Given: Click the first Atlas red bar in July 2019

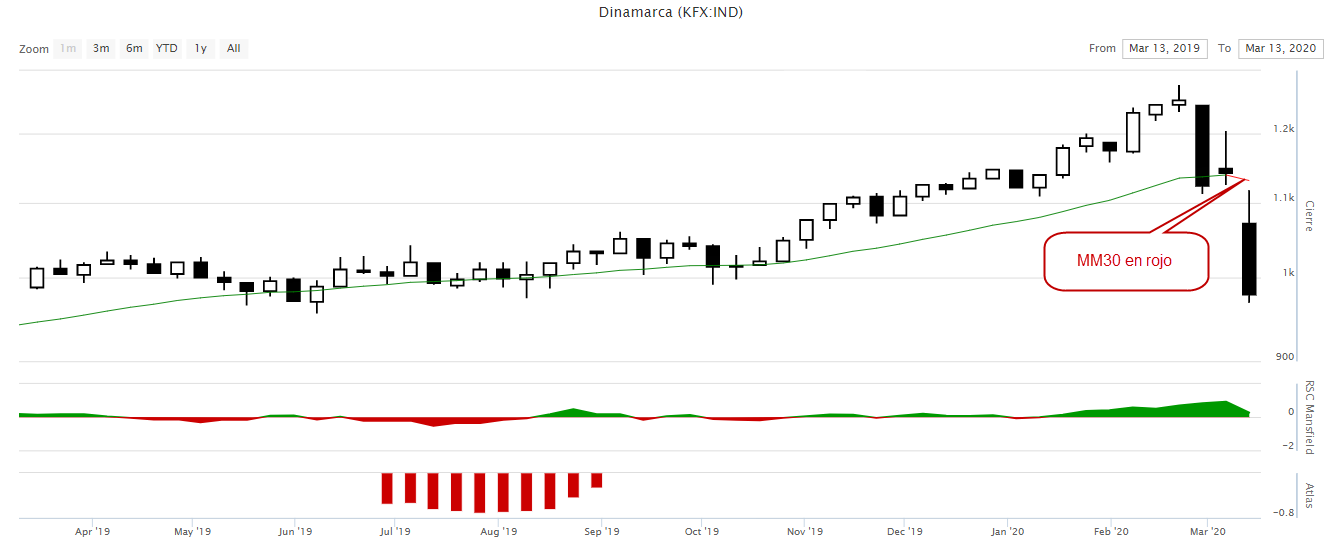Looking at the screenshot, I should pos(387,489).
